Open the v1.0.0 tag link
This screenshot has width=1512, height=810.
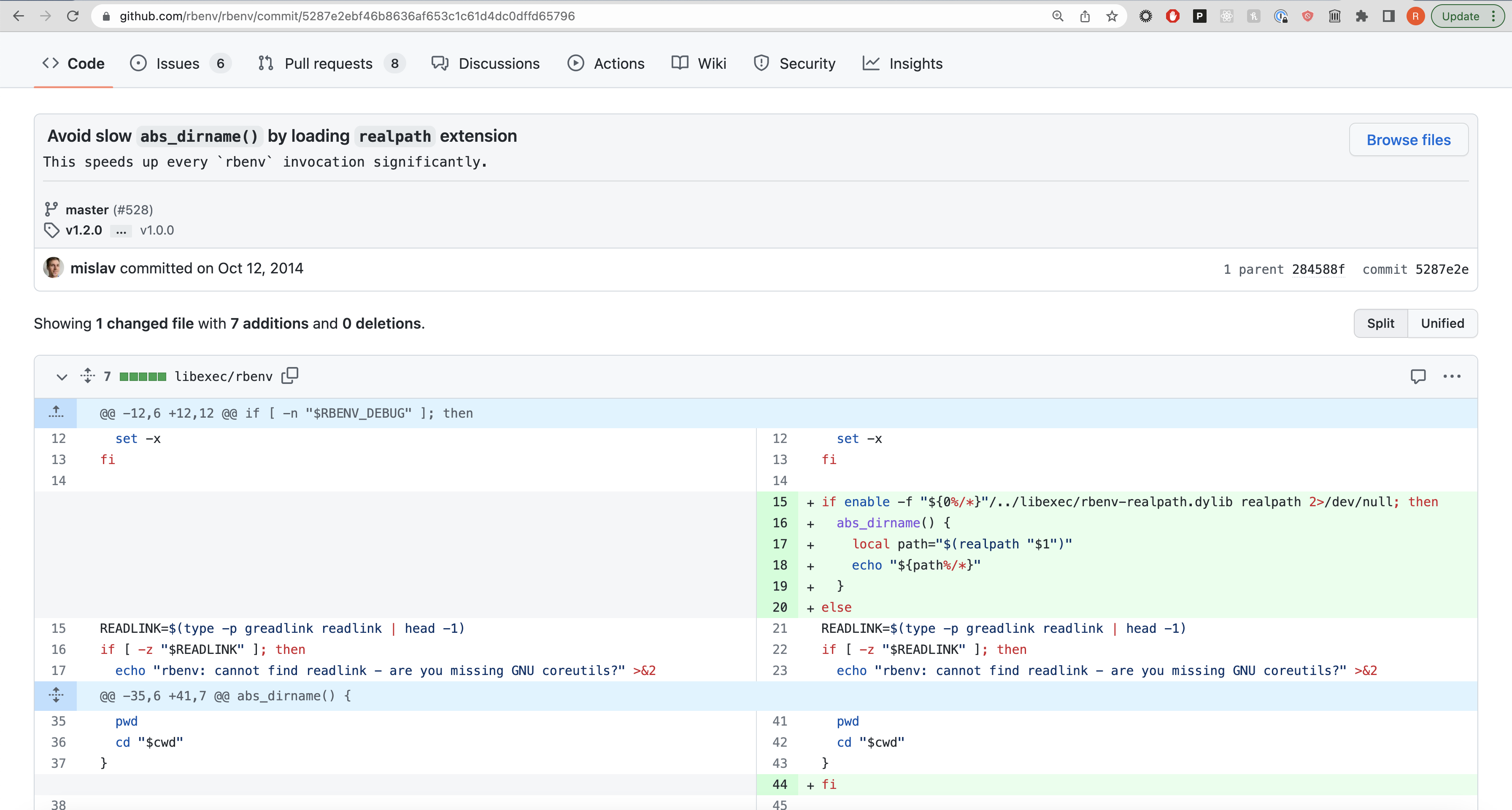157,230
